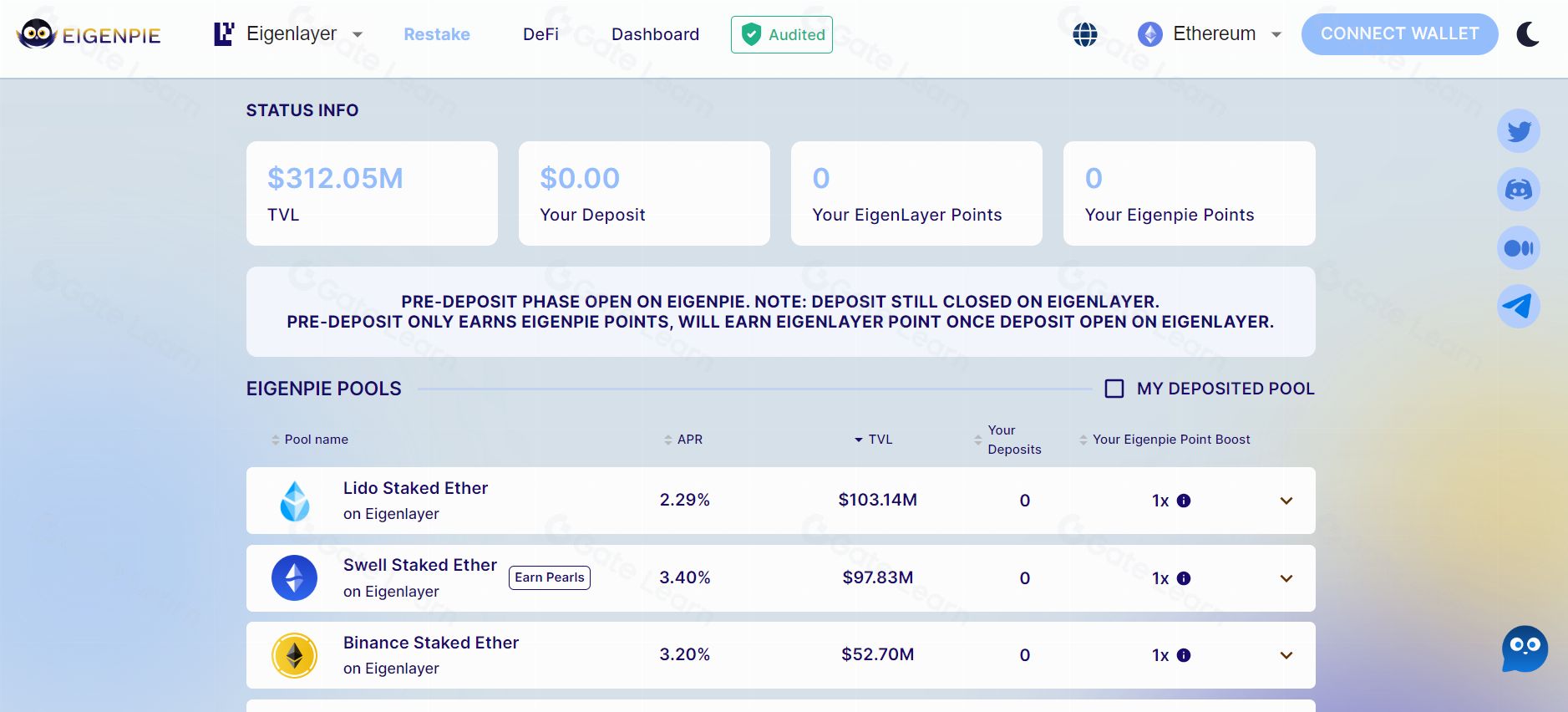Toggle dark mode with the moon icon
The width and height of the screenshot is (1568, 712).
[1528, 34]
